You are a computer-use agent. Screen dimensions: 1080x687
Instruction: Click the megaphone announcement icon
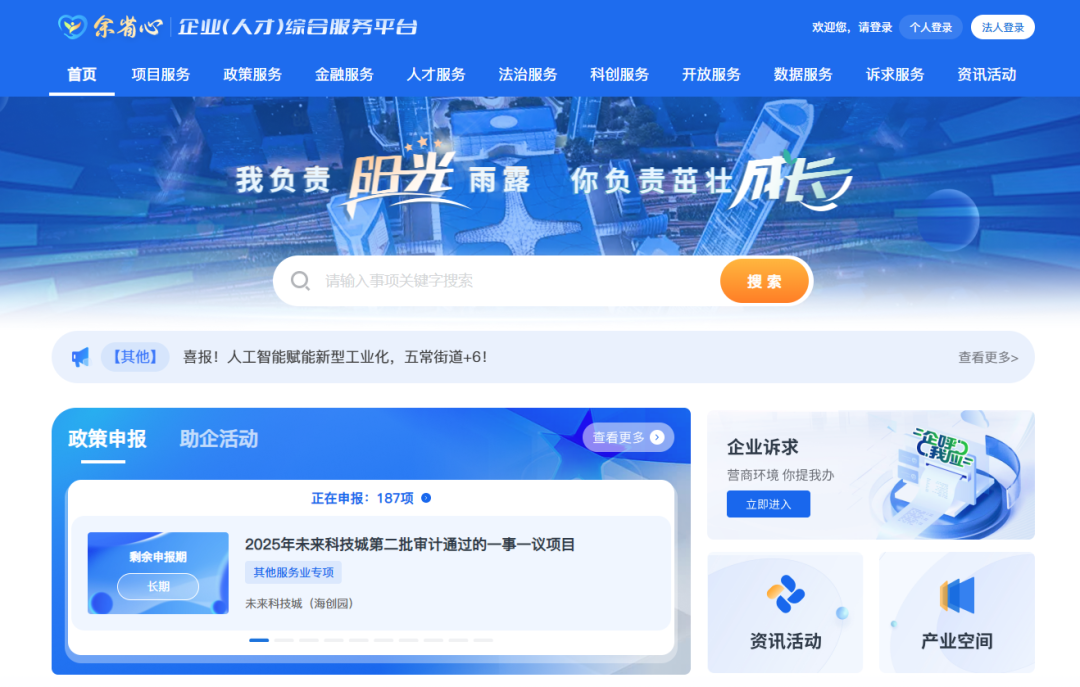(81, 357)
